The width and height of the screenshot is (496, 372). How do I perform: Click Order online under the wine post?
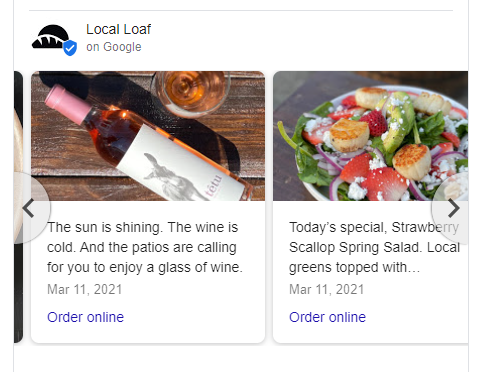tap(85, 317)
